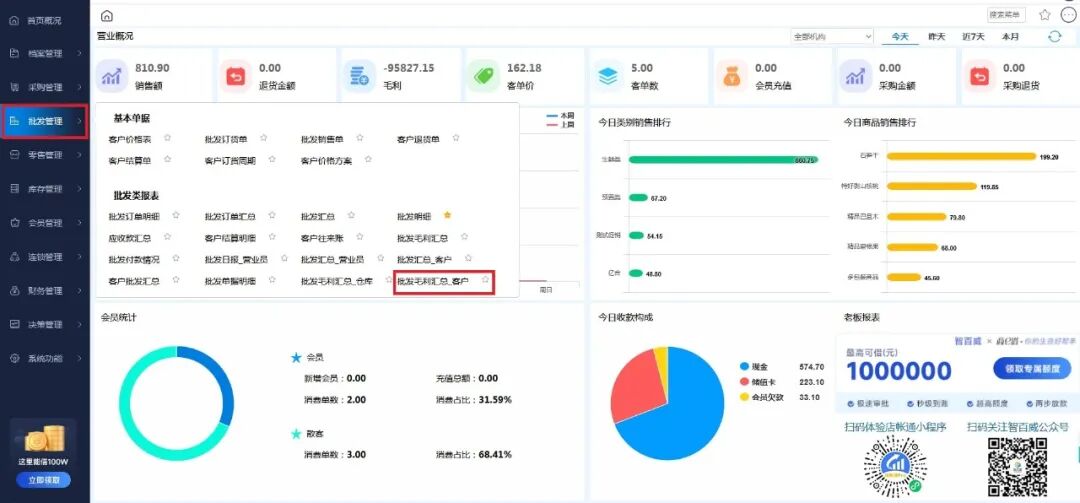
Task: Click the red 储值卡 legend dot
Action: tap(744, 382)
